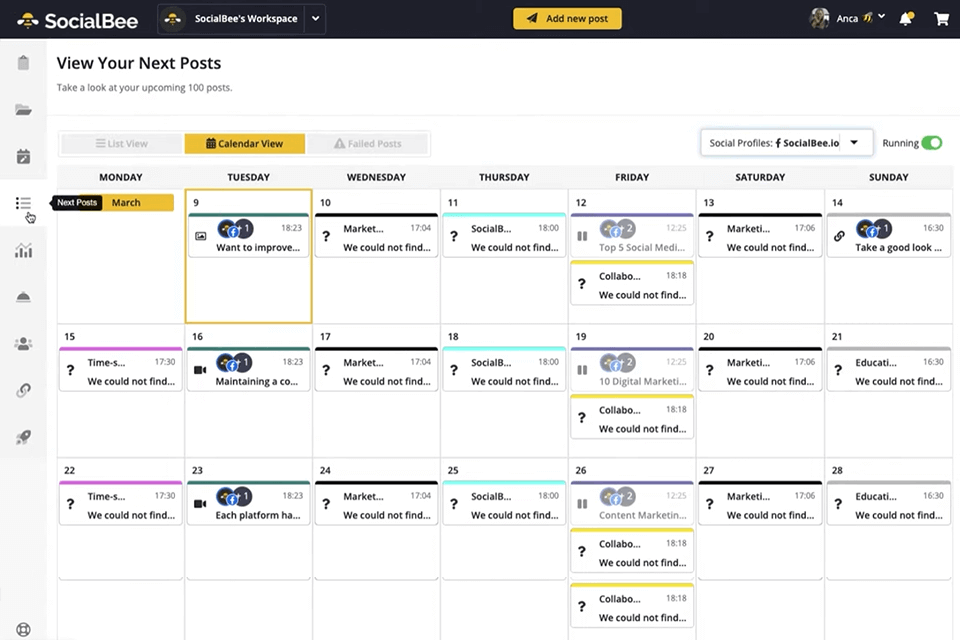Click the 18:00 time on Thursday 25 post

click(549, 495)
